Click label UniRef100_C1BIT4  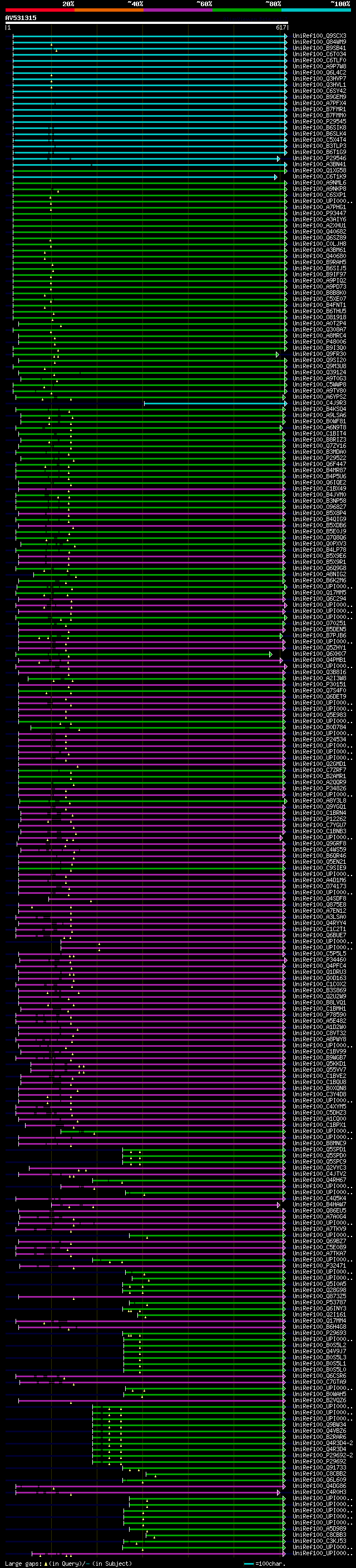click(x=319, y=433)
